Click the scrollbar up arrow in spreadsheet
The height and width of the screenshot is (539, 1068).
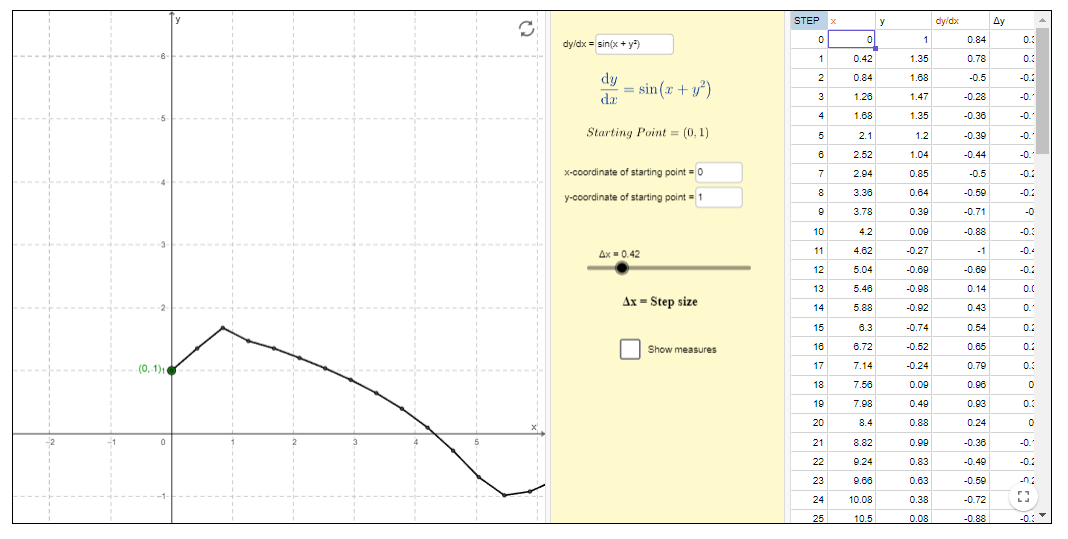(x=1041, y=18)
